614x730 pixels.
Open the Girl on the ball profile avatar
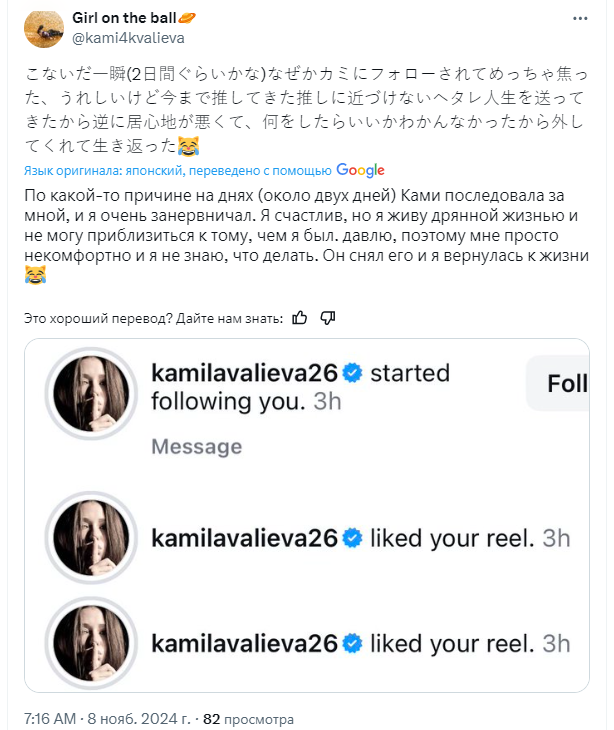[x=44, y=28]
